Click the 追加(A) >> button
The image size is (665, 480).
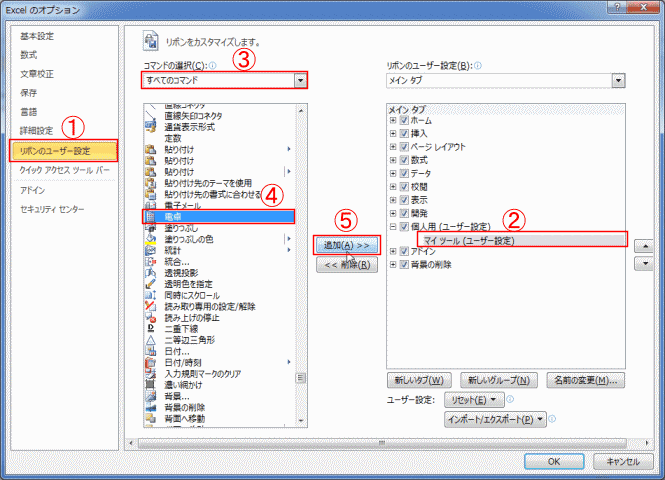pyautogui.click(x=346, y=246)
